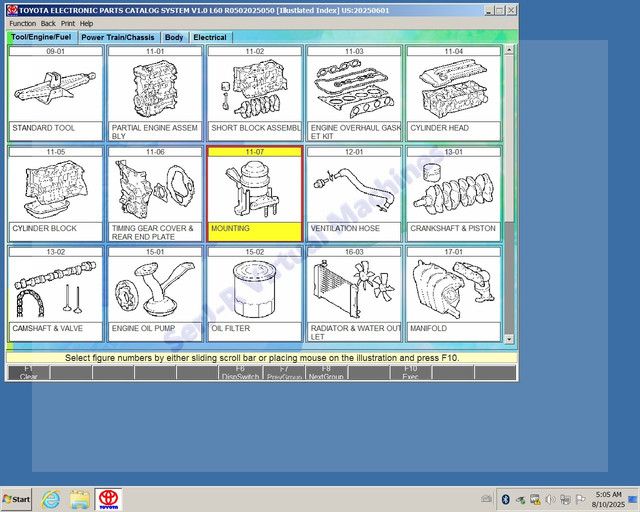Open the Function menu
This screenshot has width=640, height=512.
[22, 23]
